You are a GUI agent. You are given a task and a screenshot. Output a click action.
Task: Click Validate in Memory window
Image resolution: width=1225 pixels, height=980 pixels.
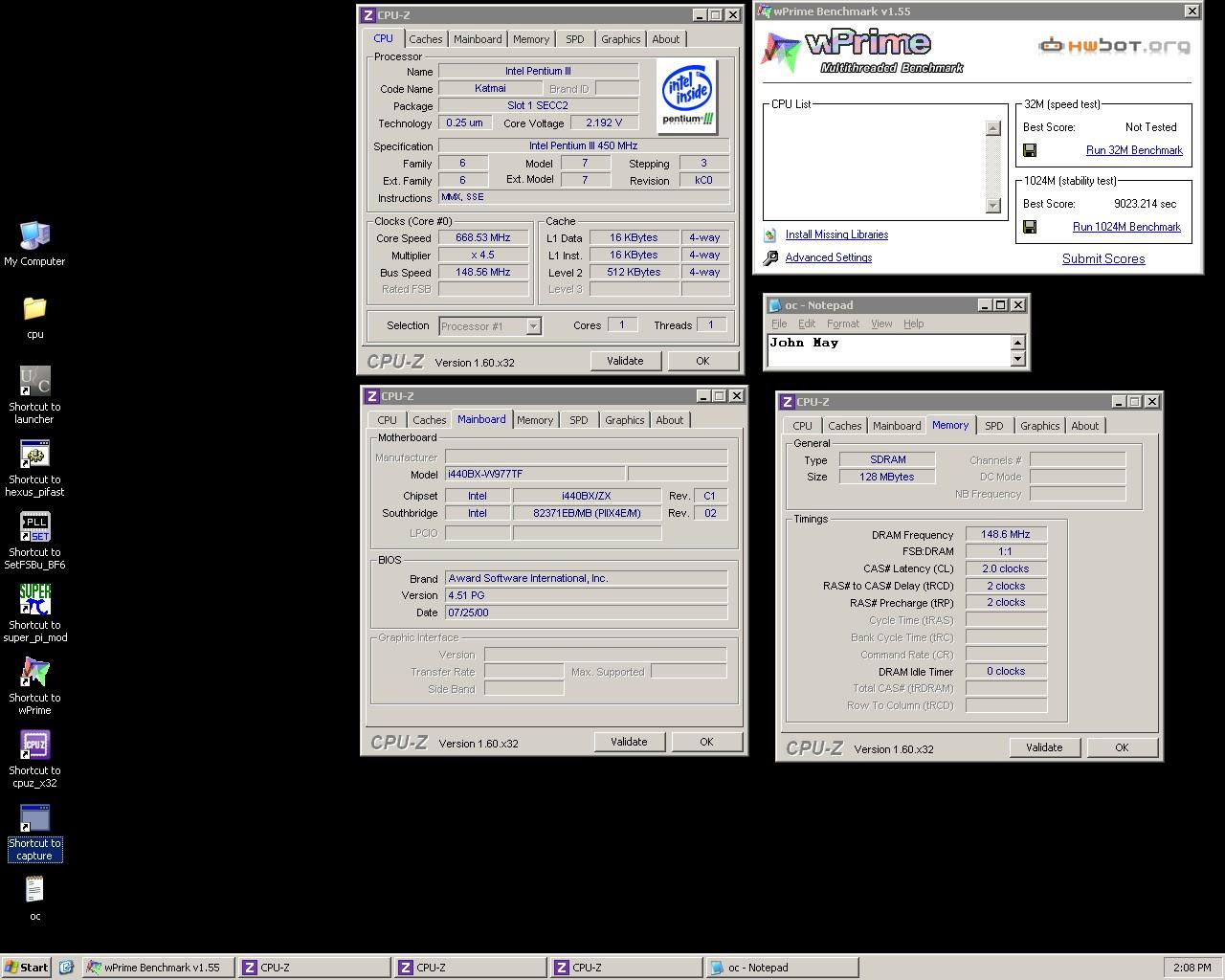pos(1044,747)
